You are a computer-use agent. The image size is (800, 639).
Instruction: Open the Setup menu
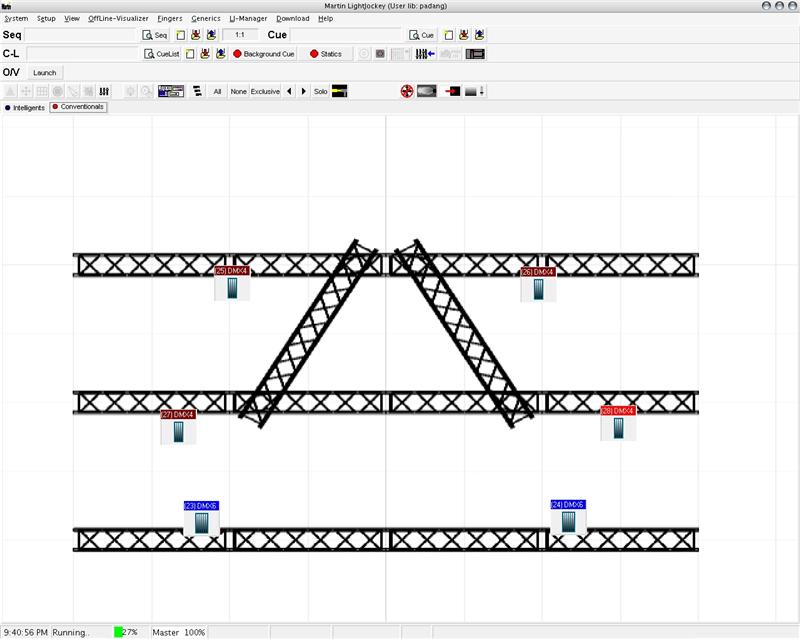[x=46, y=18]
